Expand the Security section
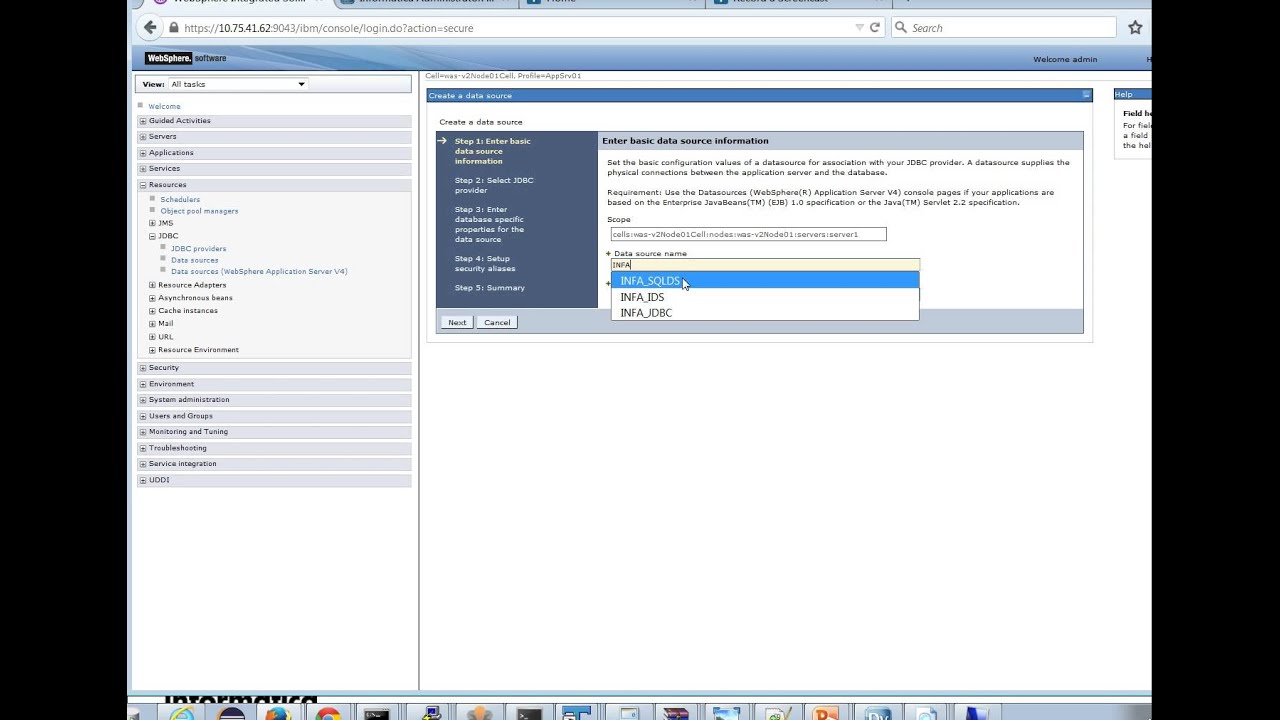1280x720 pixels. tap(142, 368)
